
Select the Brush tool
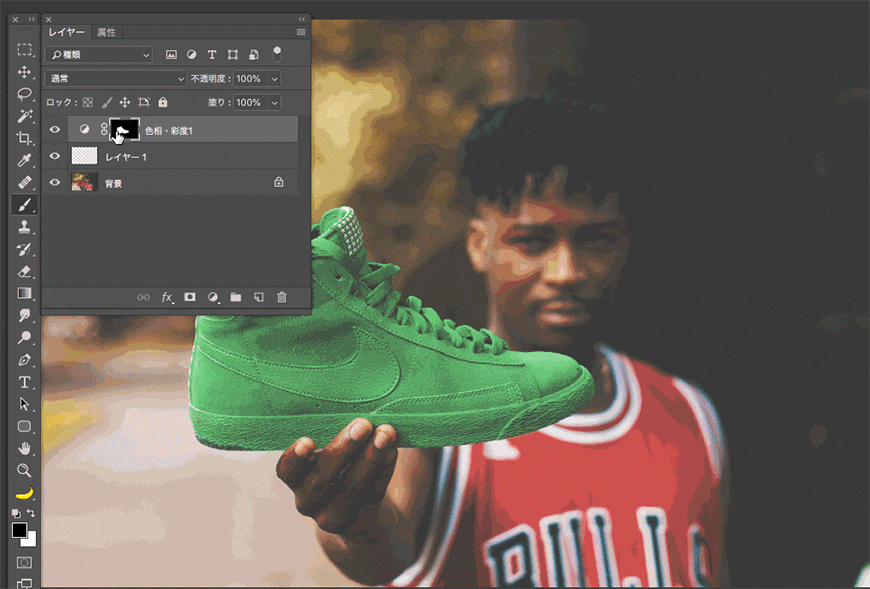pos(24,205)
